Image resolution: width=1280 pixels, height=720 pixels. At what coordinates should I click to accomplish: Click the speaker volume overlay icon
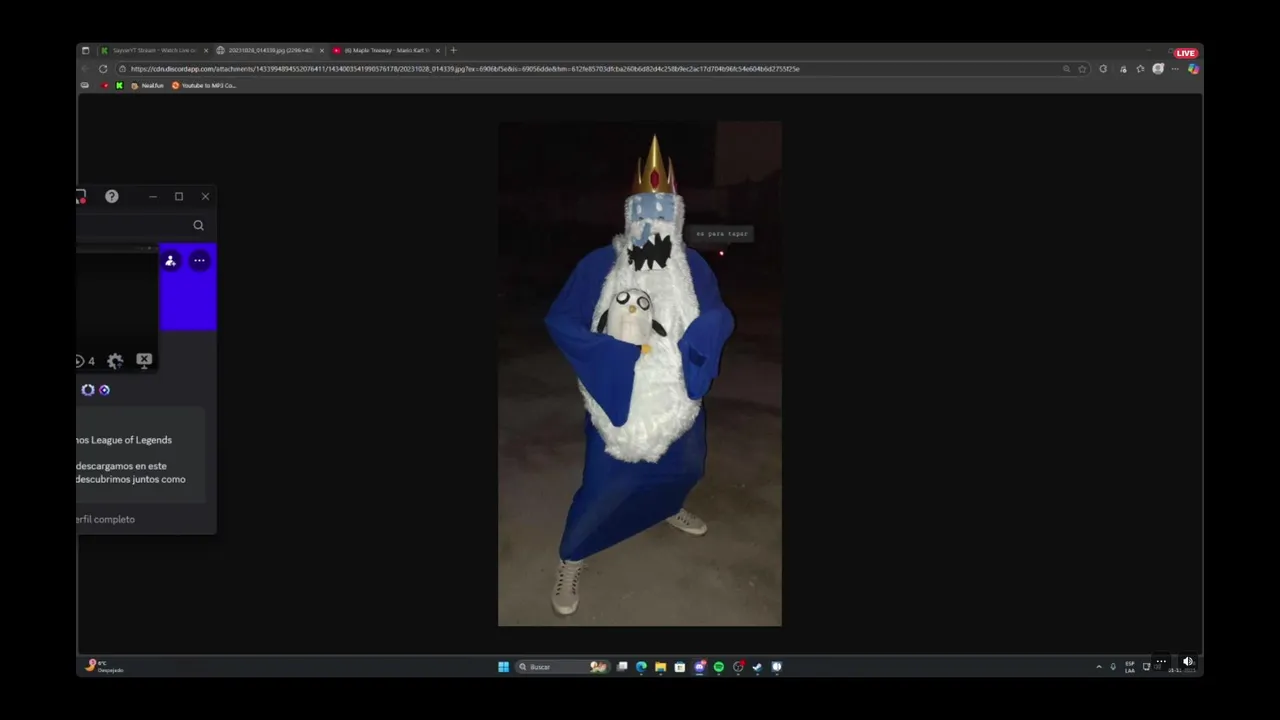pos(1187,661)
